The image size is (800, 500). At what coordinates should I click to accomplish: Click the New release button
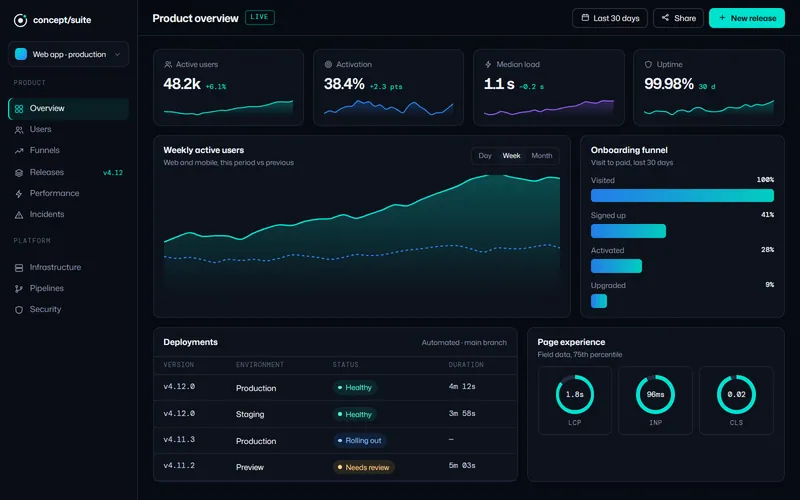(x=747, y=18)
